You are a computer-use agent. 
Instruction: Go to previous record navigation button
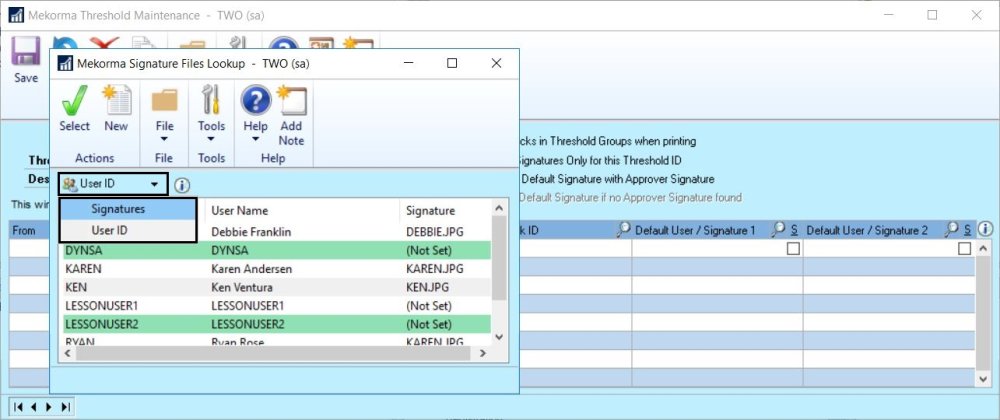(x=35, y=407)
